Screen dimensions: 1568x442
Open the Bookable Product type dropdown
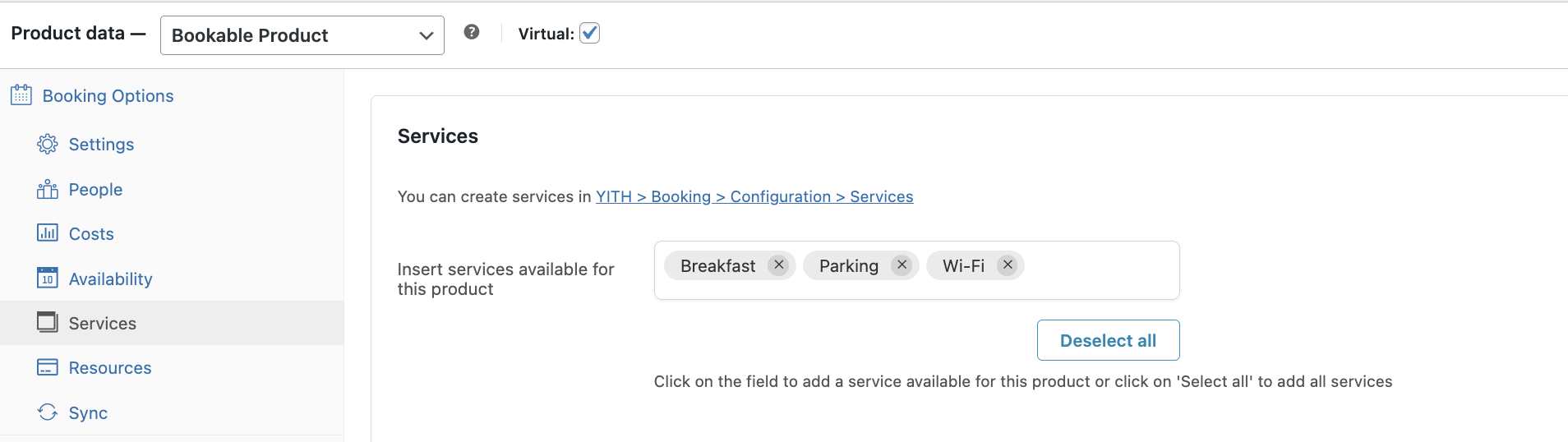click(x=302, y=35)
